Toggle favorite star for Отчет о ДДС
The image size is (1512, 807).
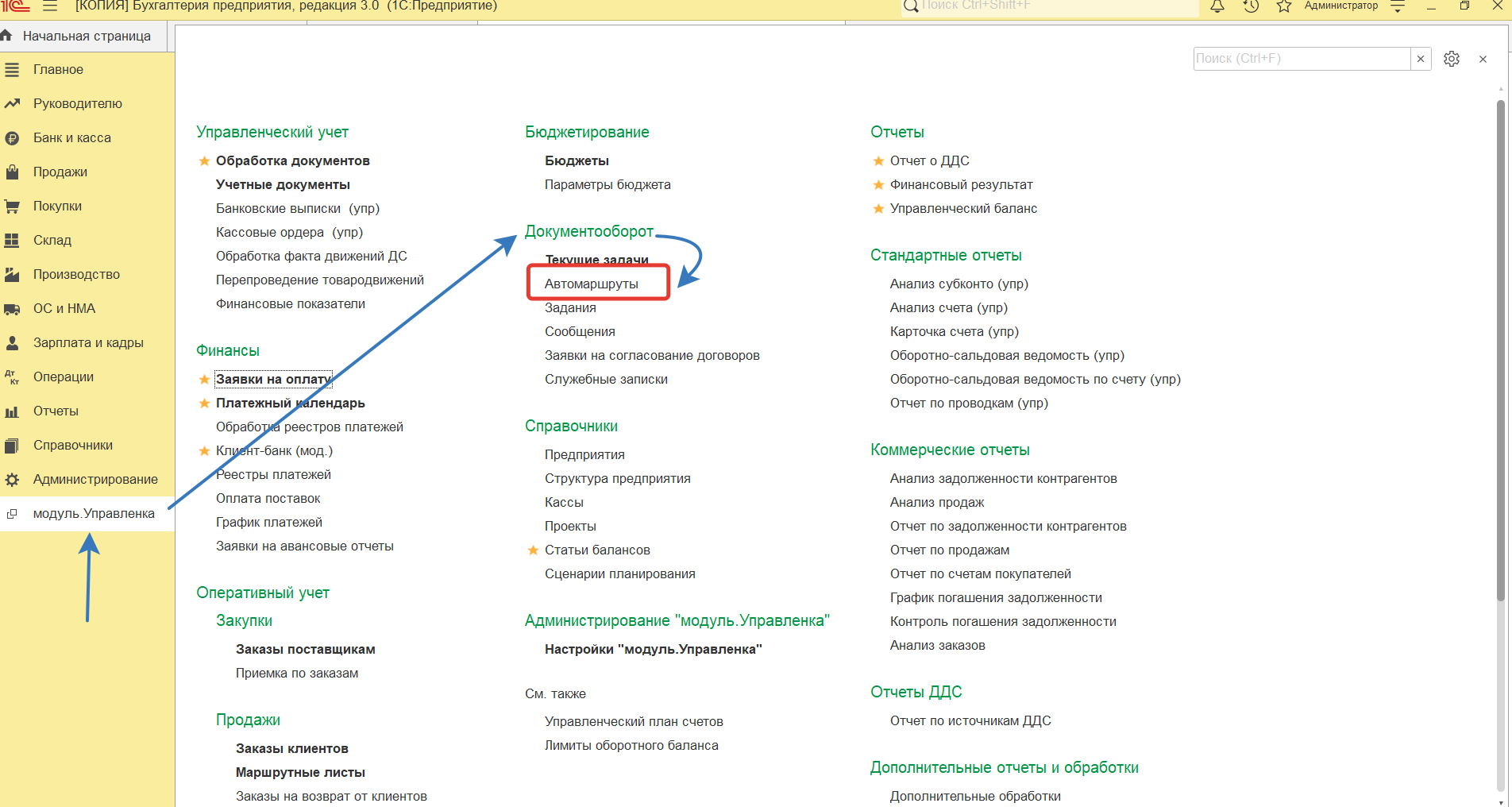[878, 161]
